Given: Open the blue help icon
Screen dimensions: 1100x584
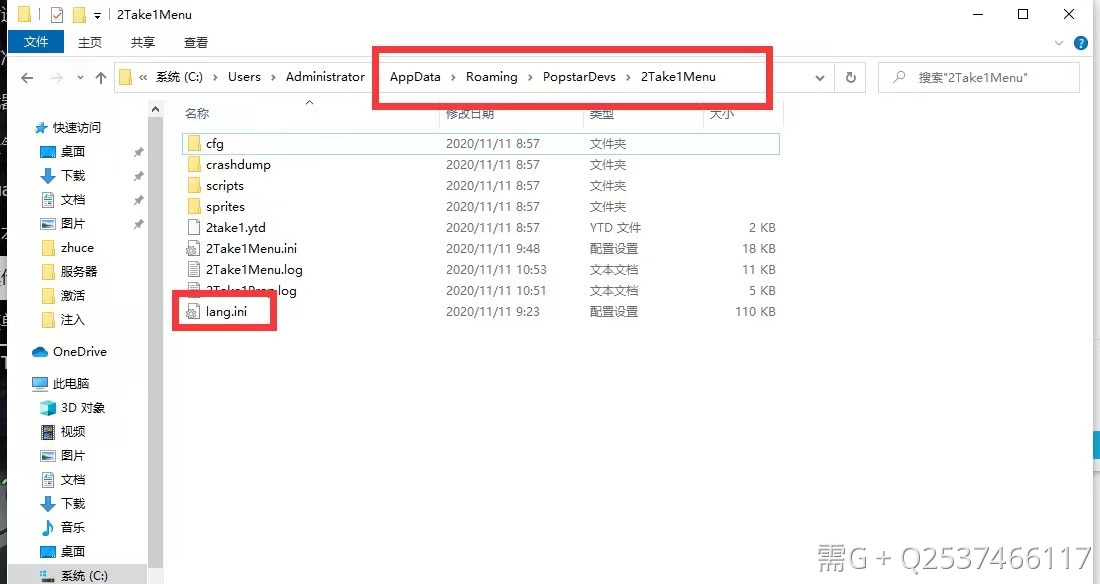Looking at the screenshot, I should point(1081,43).
